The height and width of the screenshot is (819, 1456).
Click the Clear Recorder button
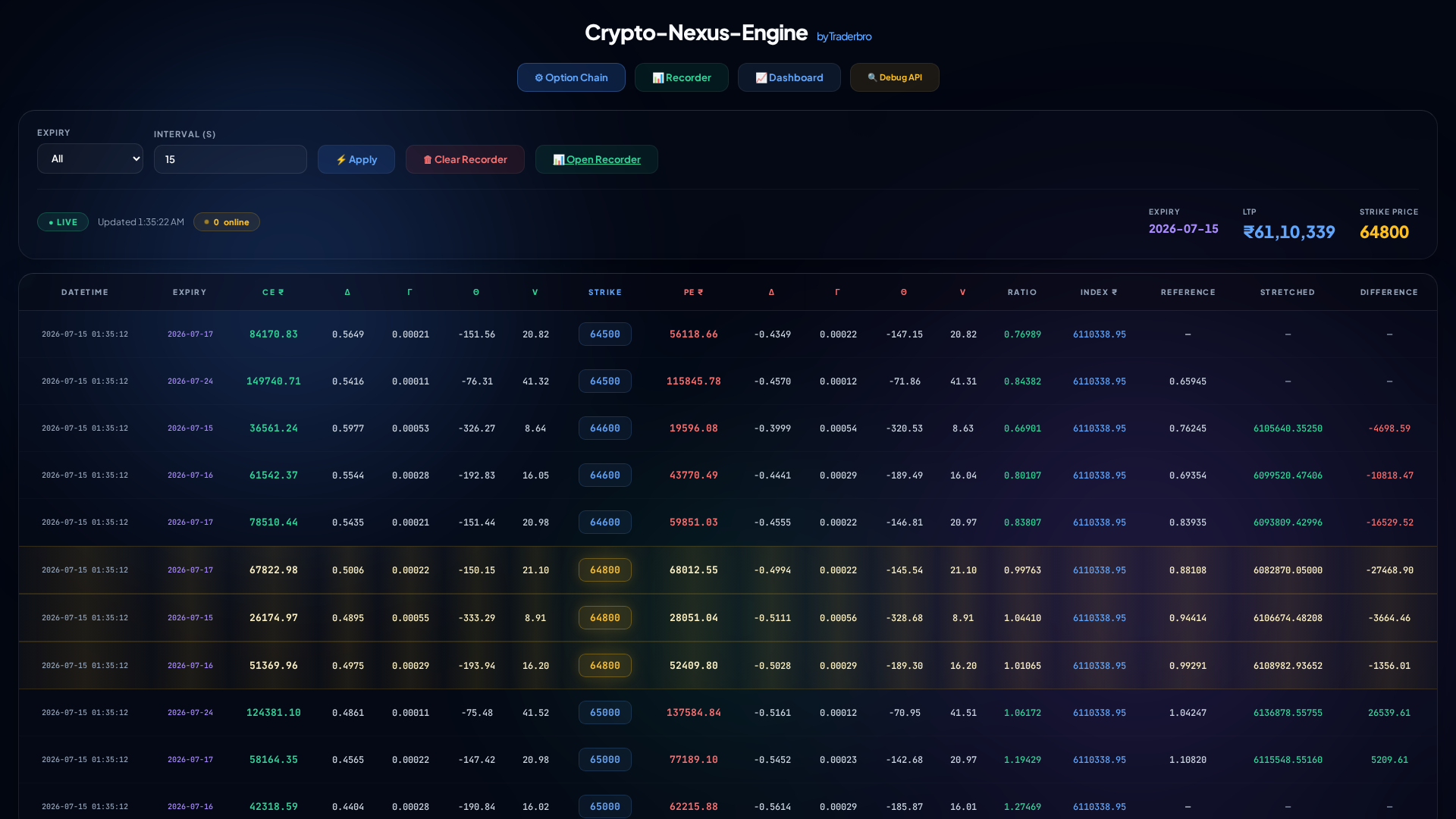(x=465, y=159)
